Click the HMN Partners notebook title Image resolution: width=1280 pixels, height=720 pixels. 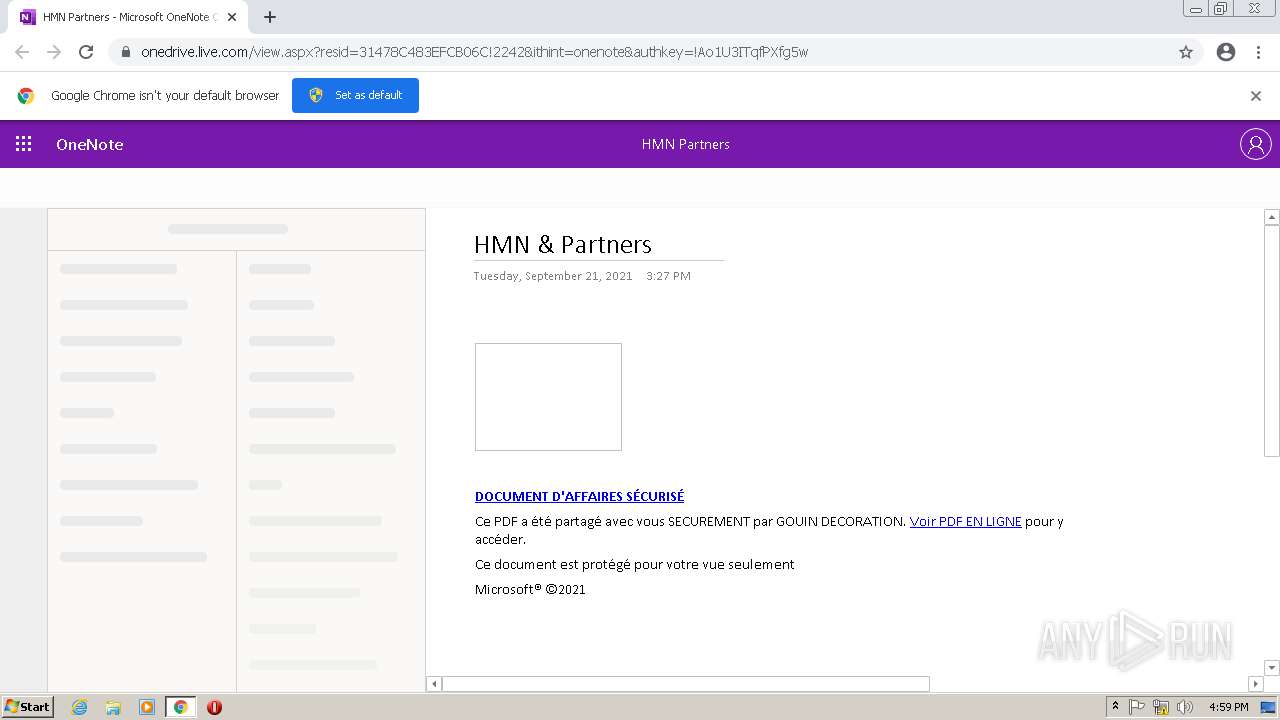(686, 144)
